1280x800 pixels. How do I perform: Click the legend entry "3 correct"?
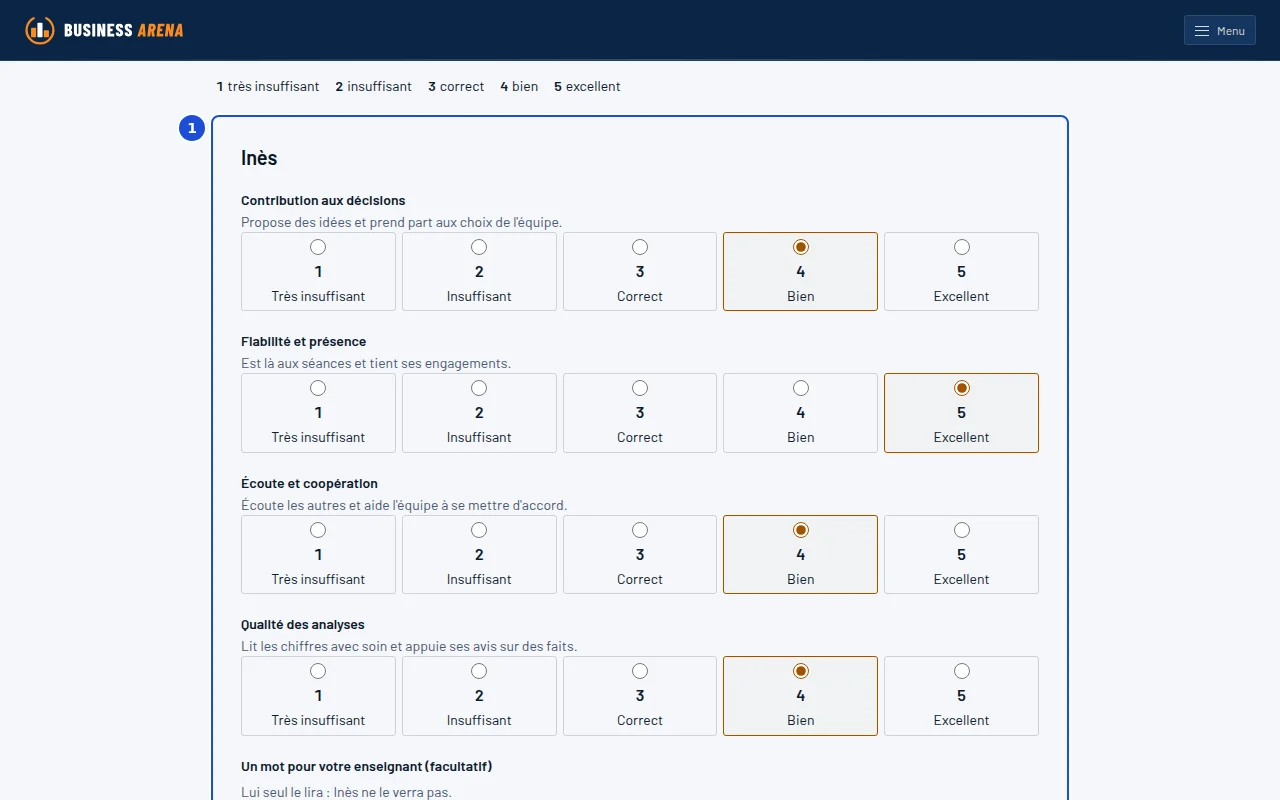pyautogui.click(x=456, y=87)
